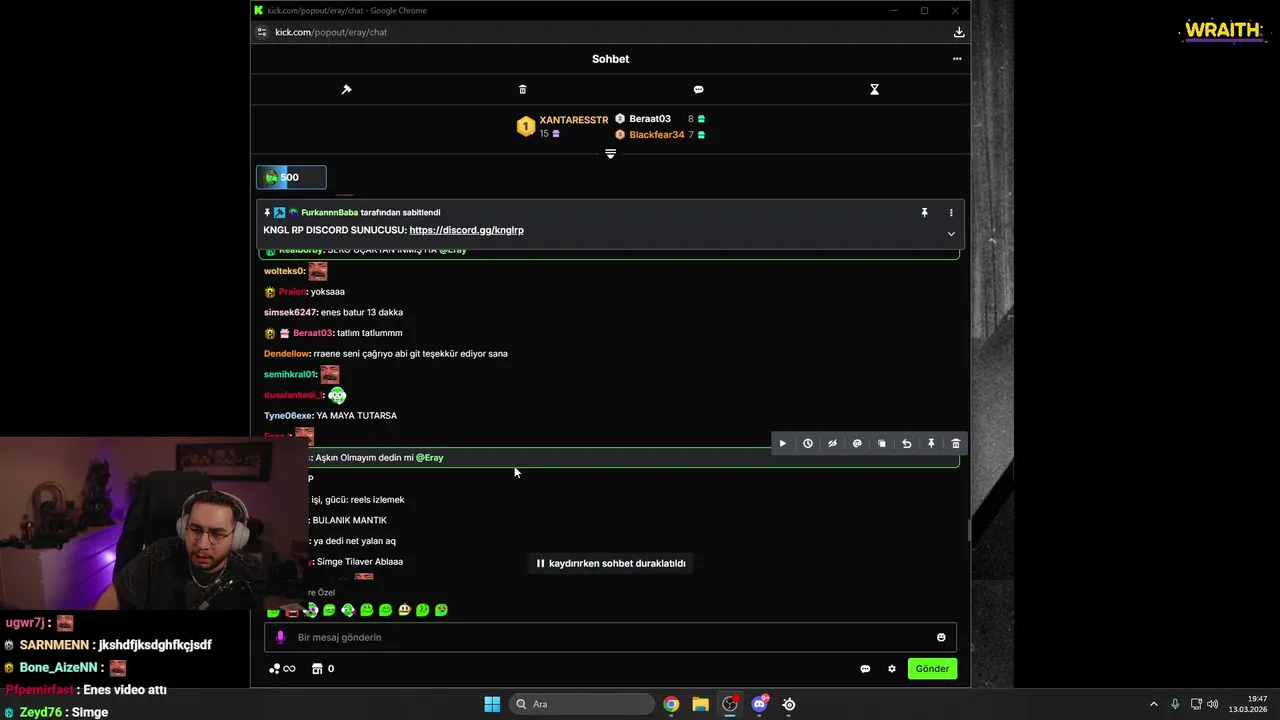Send the message with Gönder
Image resolution: width=1280 pixels, height=720 pixels.
(932, 669)
